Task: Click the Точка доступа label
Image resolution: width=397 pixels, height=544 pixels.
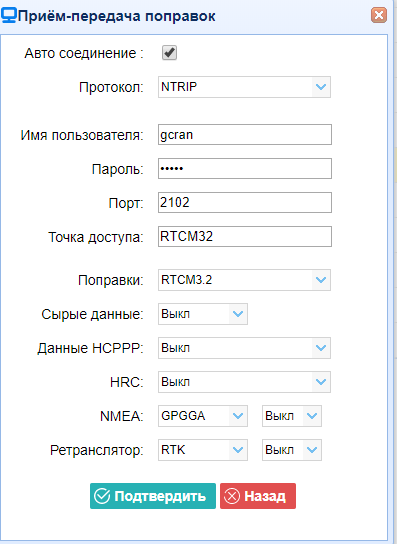Action: click(x=95, y=237)
